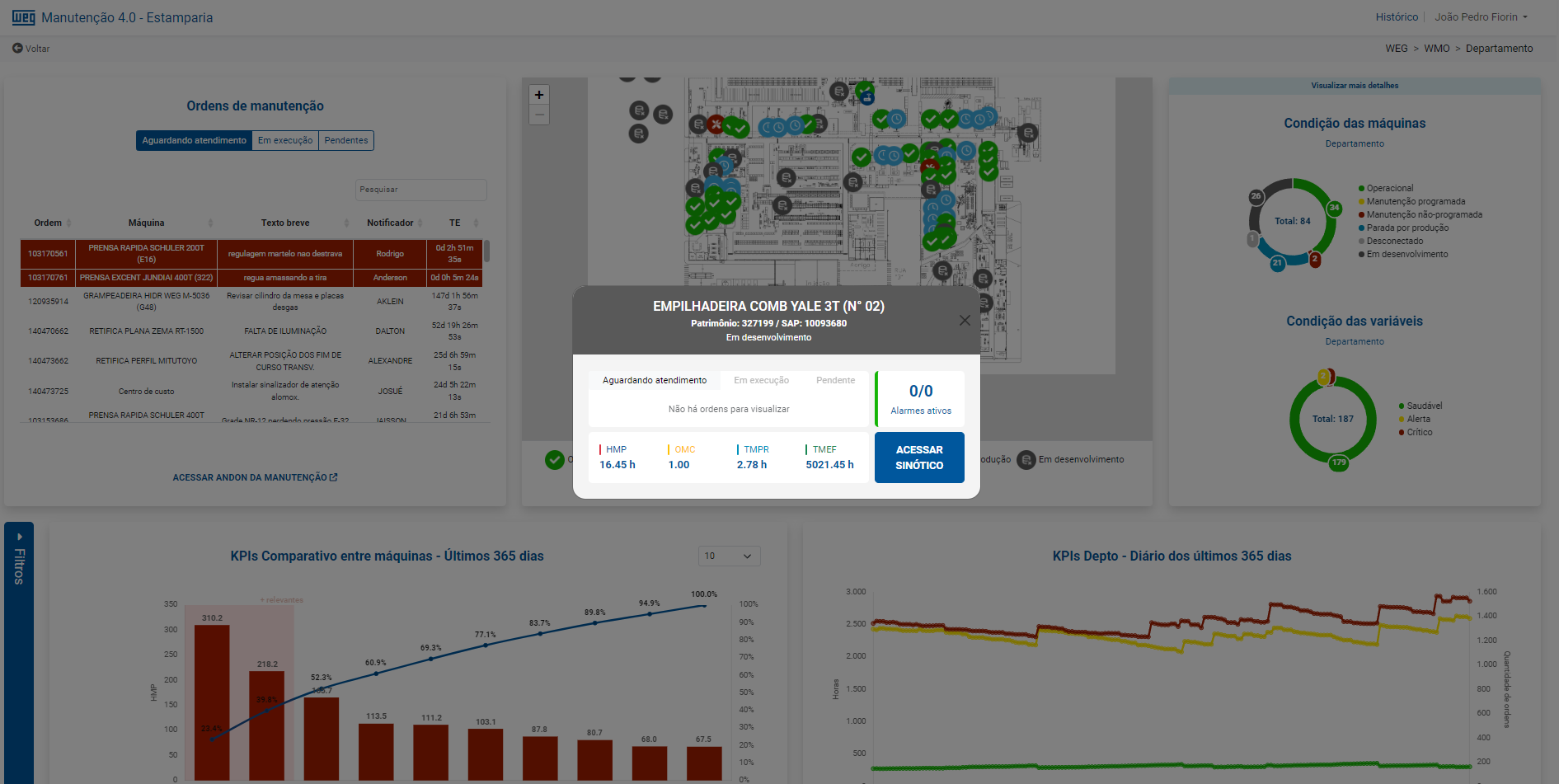Open the external link icon beside ACESSAR ANDON

333,477
